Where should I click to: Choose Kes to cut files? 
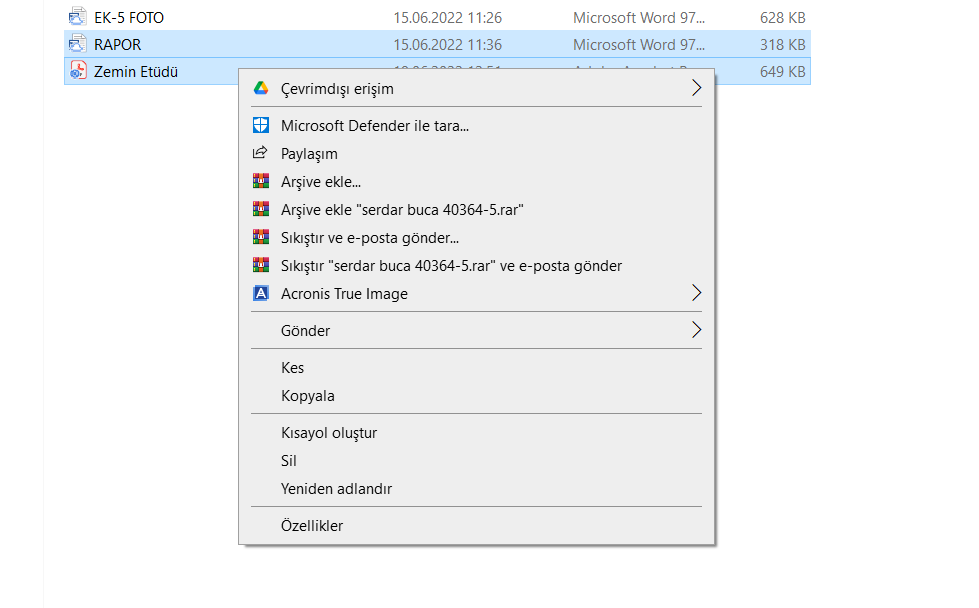click(476, 368)
